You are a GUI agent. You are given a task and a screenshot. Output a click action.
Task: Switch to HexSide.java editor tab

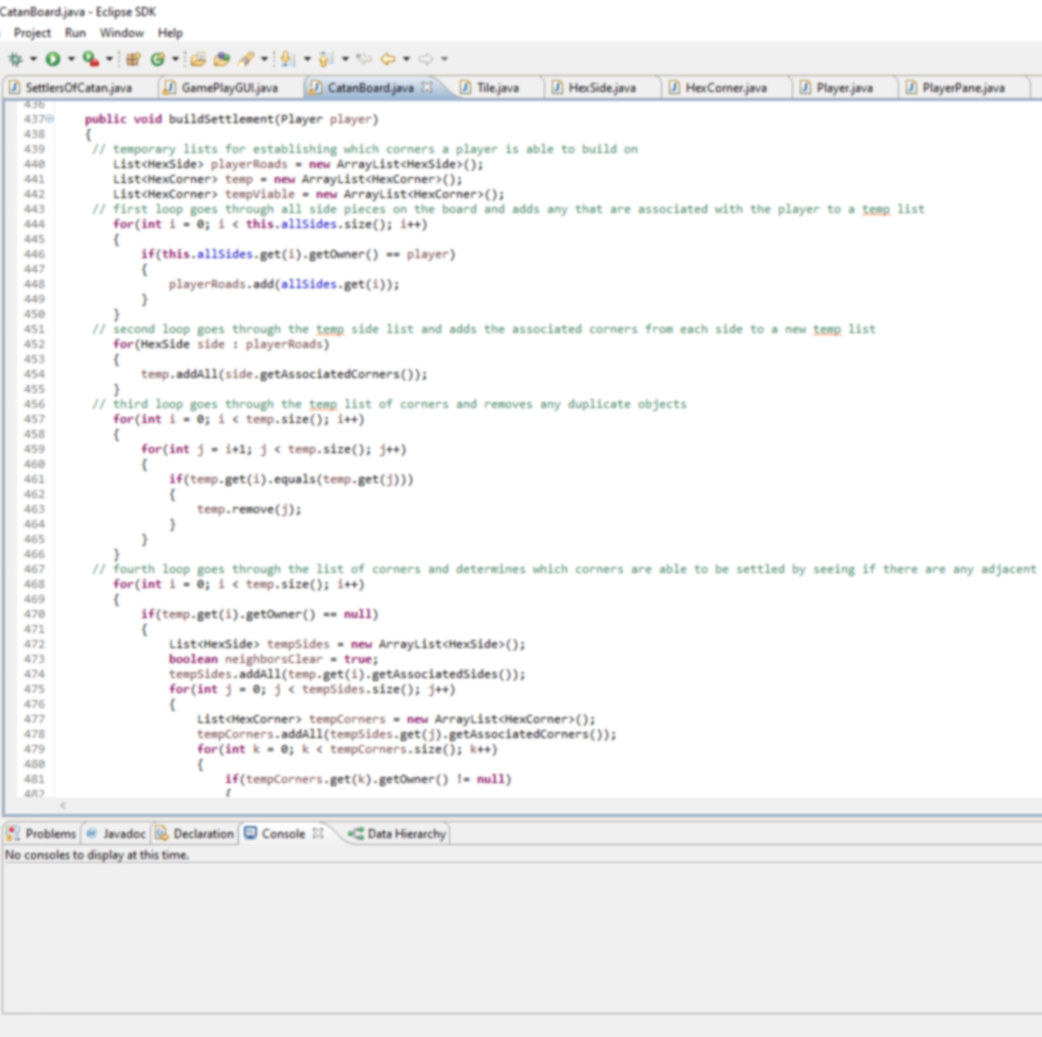(x=602, y=88)
